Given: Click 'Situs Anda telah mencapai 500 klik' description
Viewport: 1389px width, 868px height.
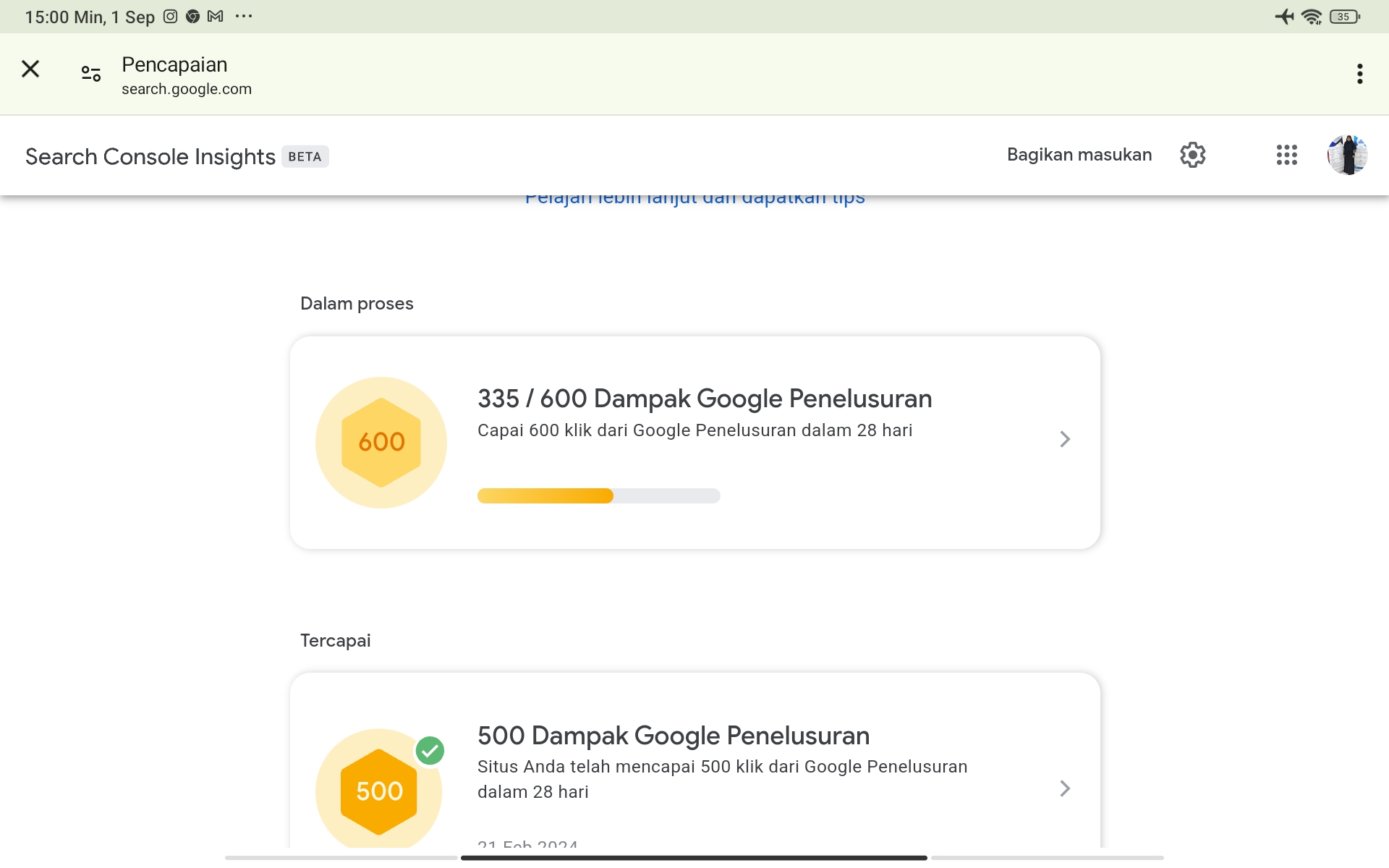Looking at the screenshot, I should click(x=722, y=779).
